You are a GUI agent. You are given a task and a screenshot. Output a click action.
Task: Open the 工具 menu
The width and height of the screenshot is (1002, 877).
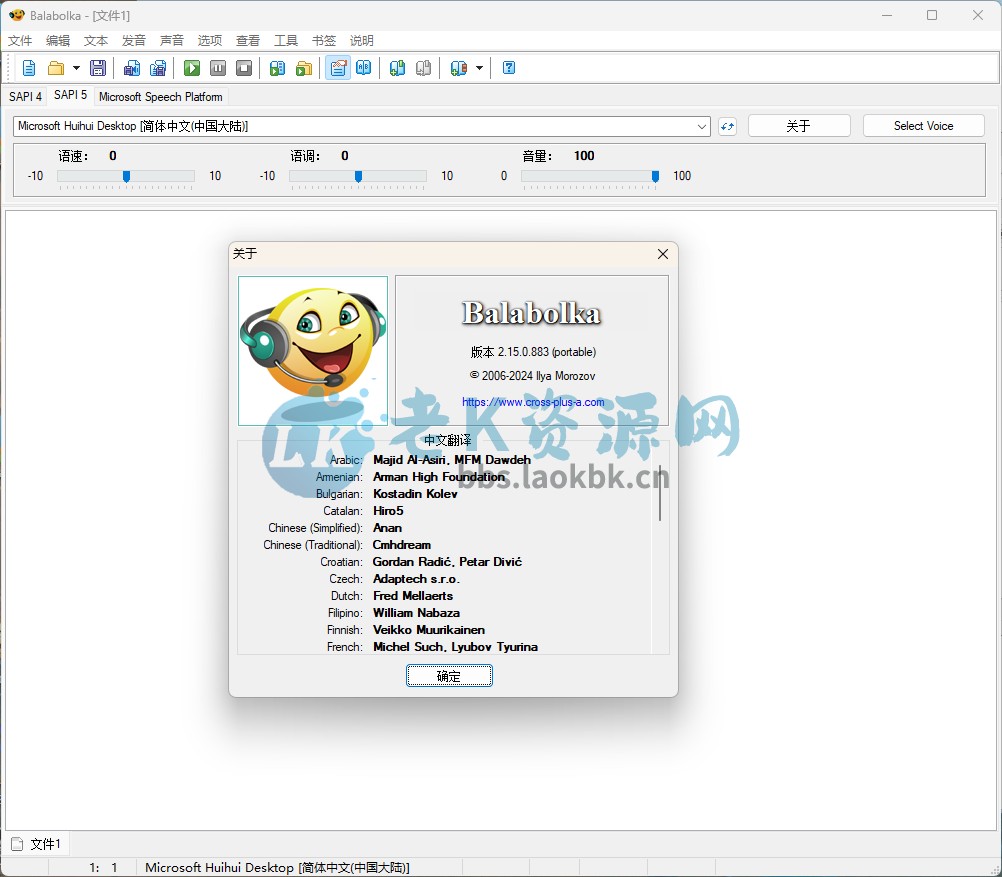point(286,41)
